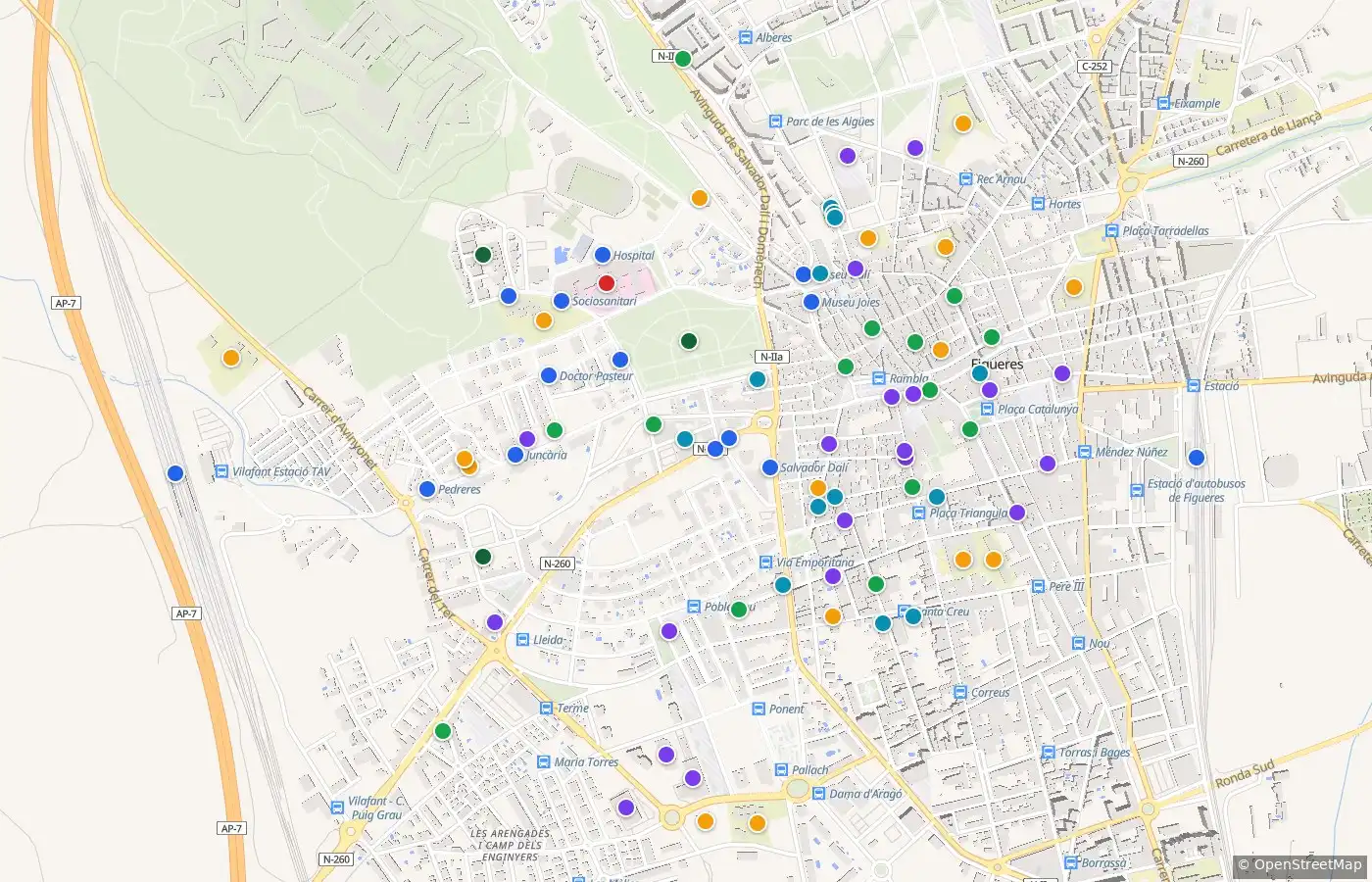Open the Plaça Triangular bus stop icon
The width and height of the screenshot is (1372, 882).
(919, 514)
